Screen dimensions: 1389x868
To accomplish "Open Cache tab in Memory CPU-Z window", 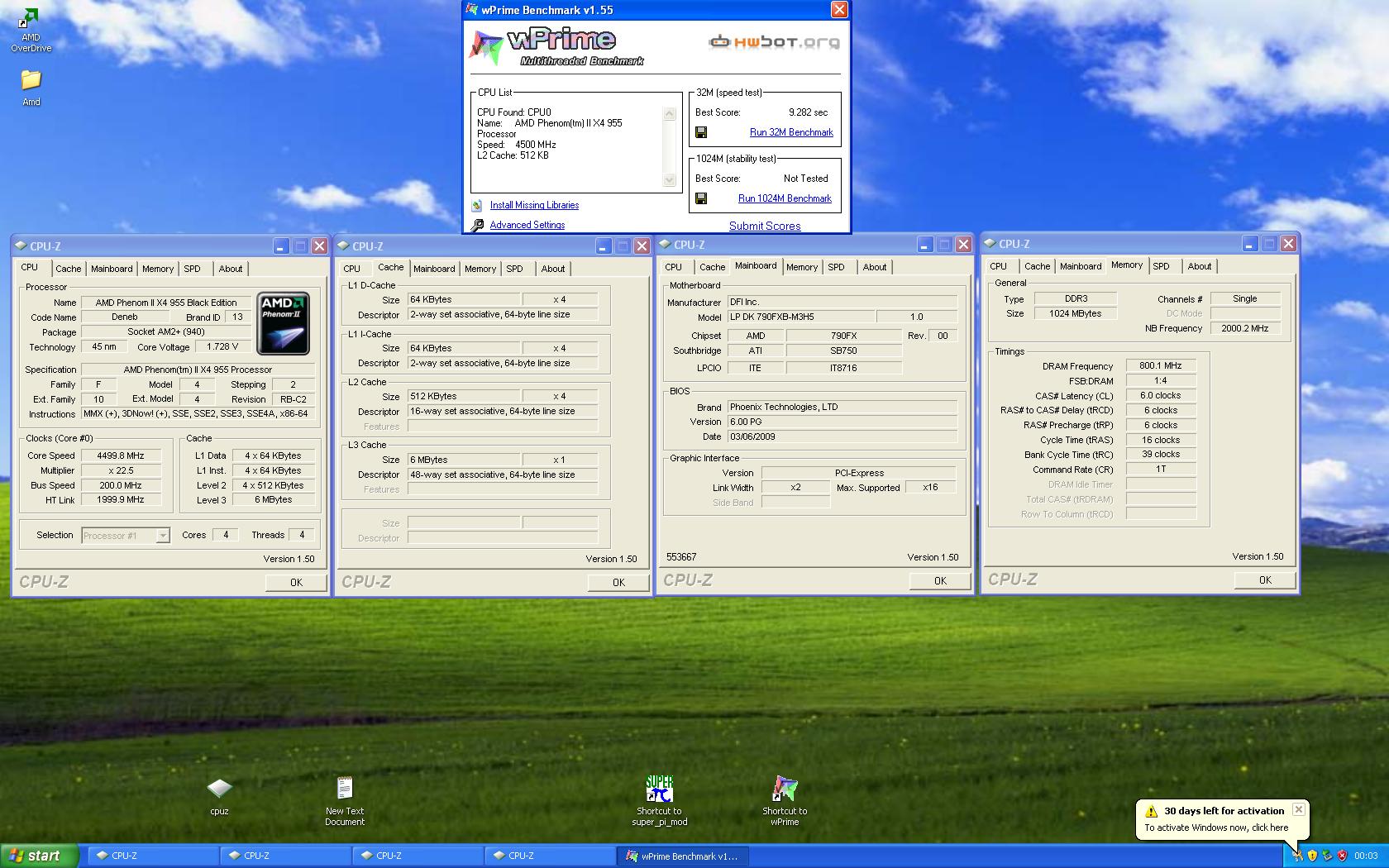I will click(1037, 266).
